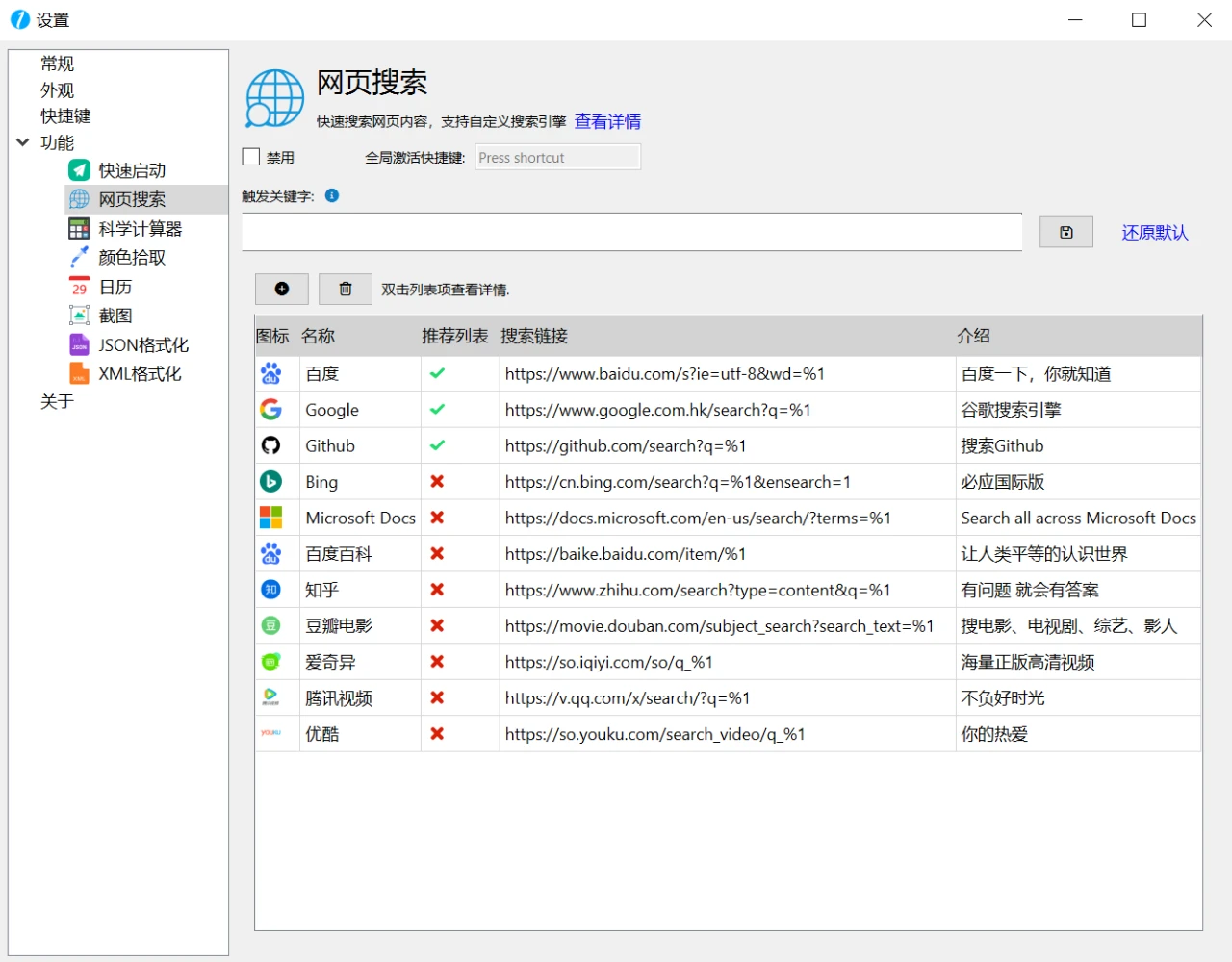
Task: Click the info icon beside 触发关键字
Action: [x=332, y=195]
